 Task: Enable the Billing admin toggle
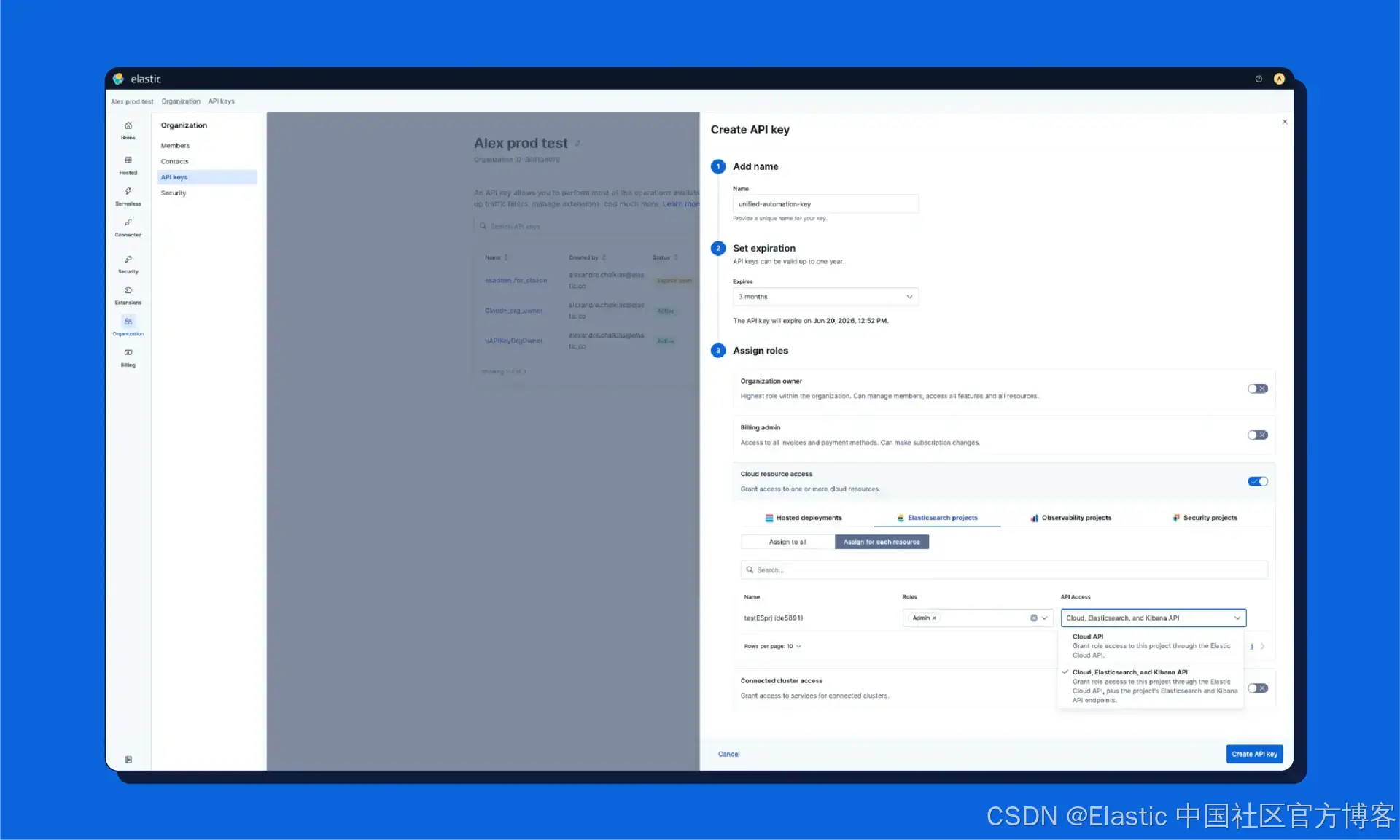[x=1257, y=435]
